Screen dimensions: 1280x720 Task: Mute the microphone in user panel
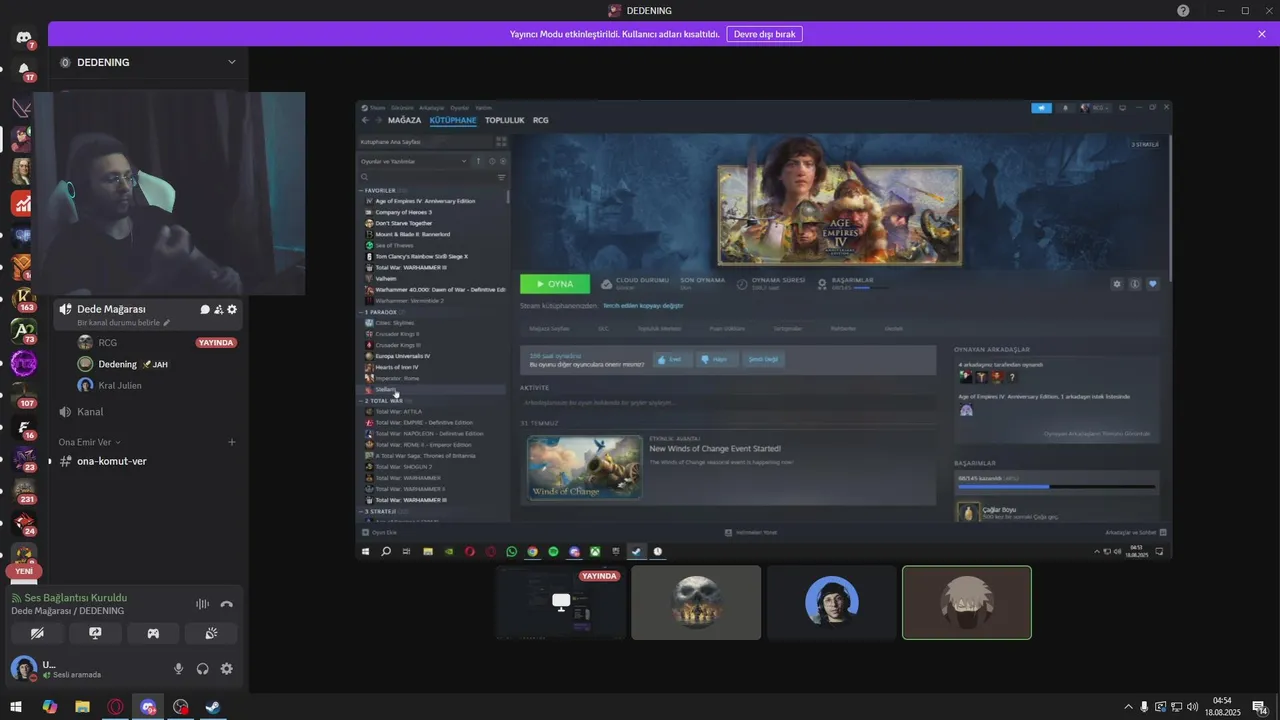coord(179,669)
